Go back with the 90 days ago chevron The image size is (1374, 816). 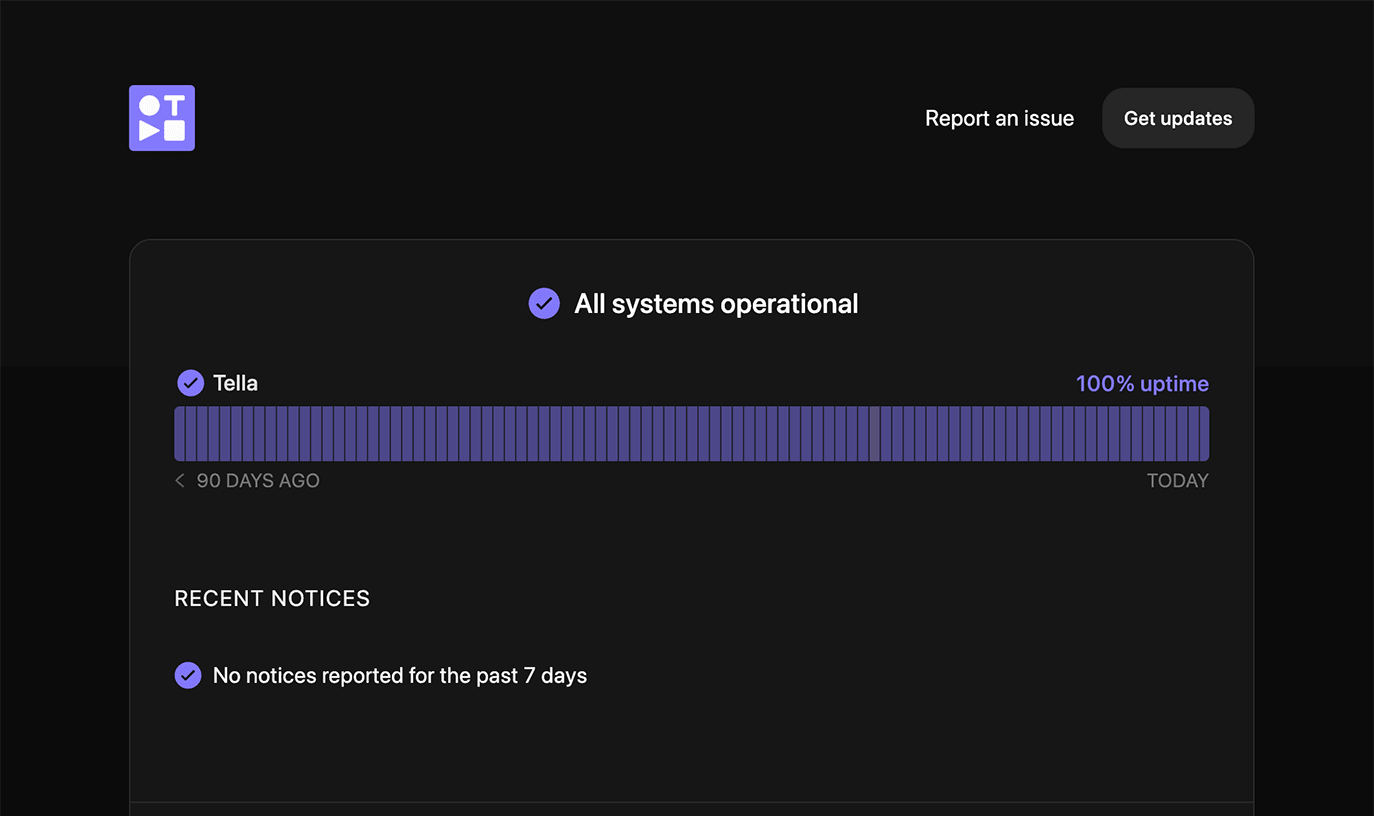pyautogui.click(x=180, y=481)
